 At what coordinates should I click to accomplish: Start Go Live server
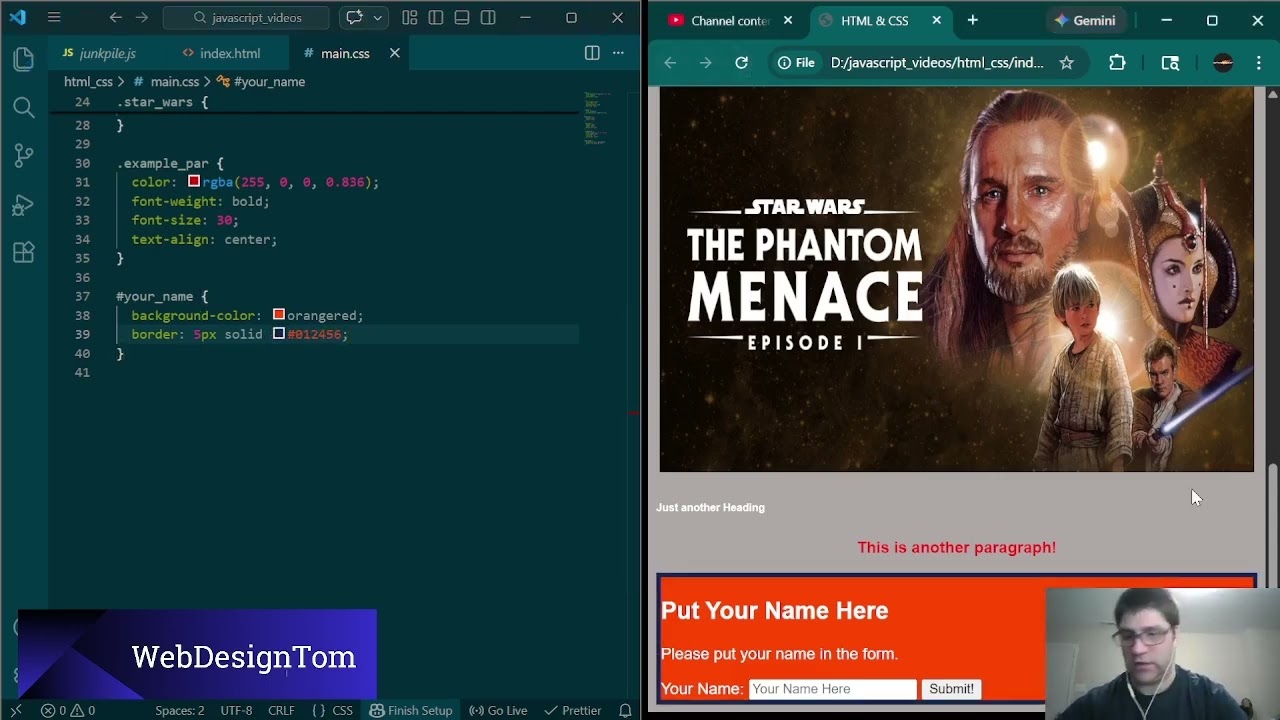(498, 711)
